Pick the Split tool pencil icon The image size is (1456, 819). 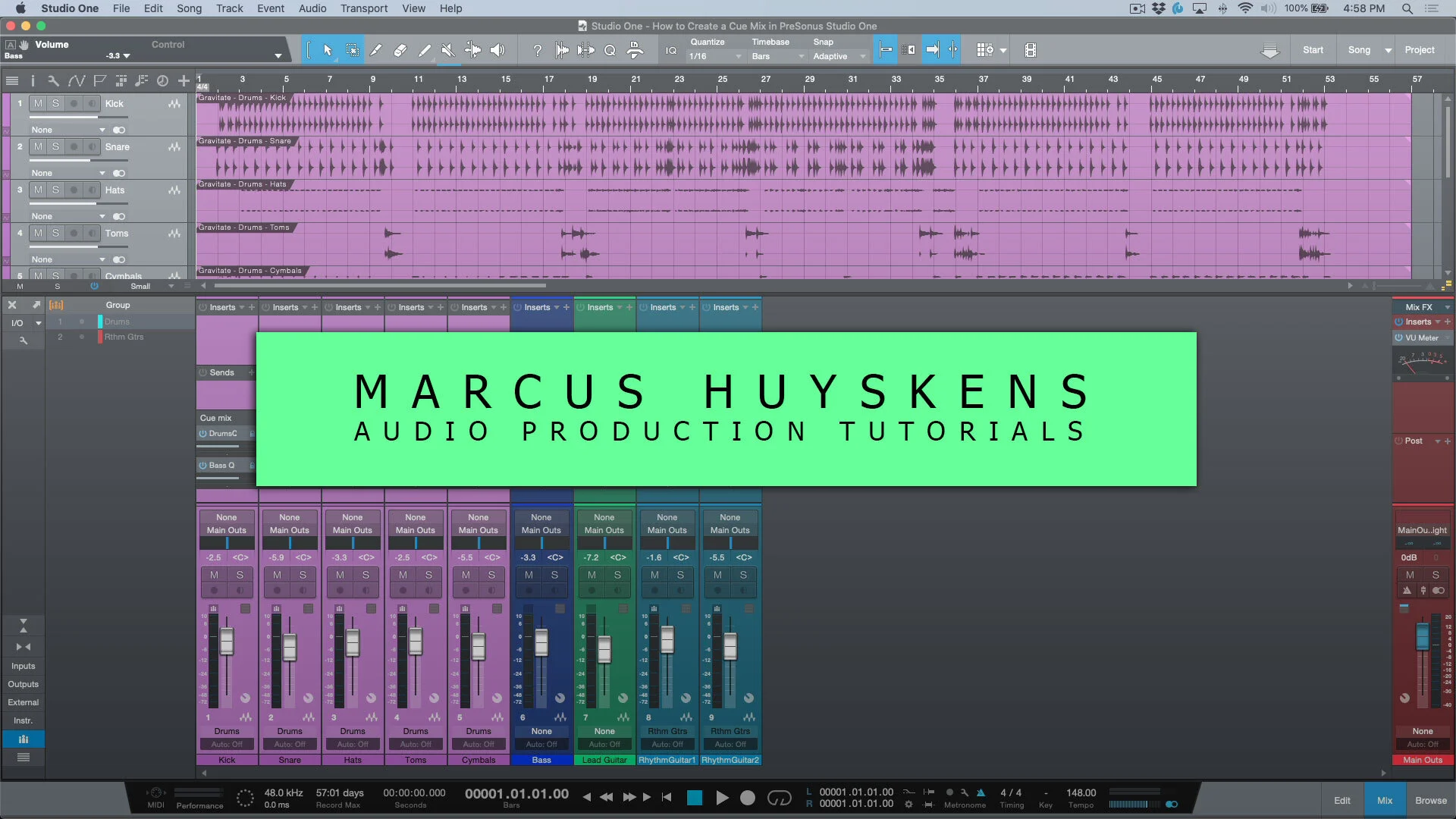click(375, 50)
